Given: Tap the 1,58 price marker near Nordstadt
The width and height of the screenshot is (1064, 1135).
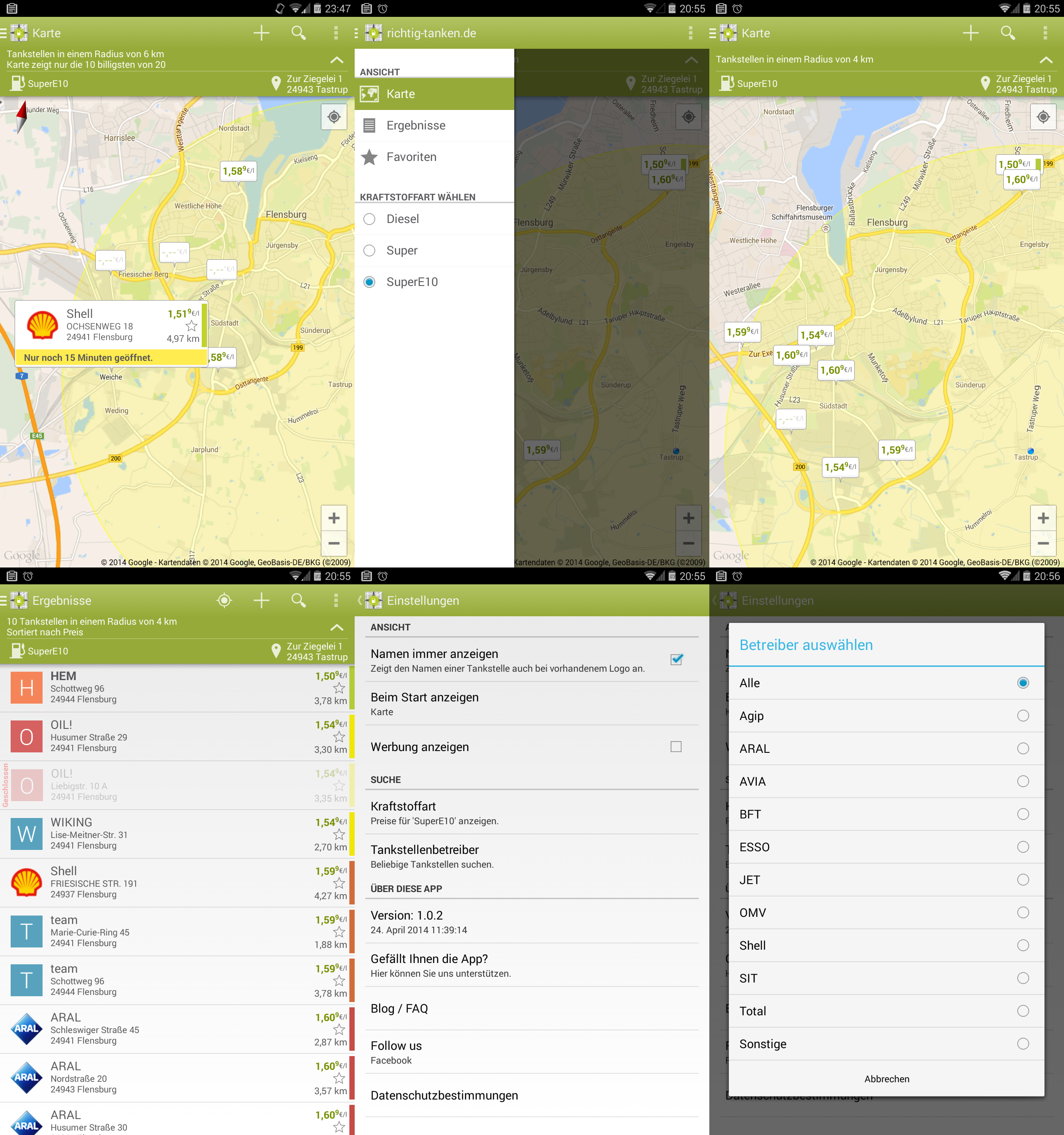Looking at the screenshot, I should [239, 171].
